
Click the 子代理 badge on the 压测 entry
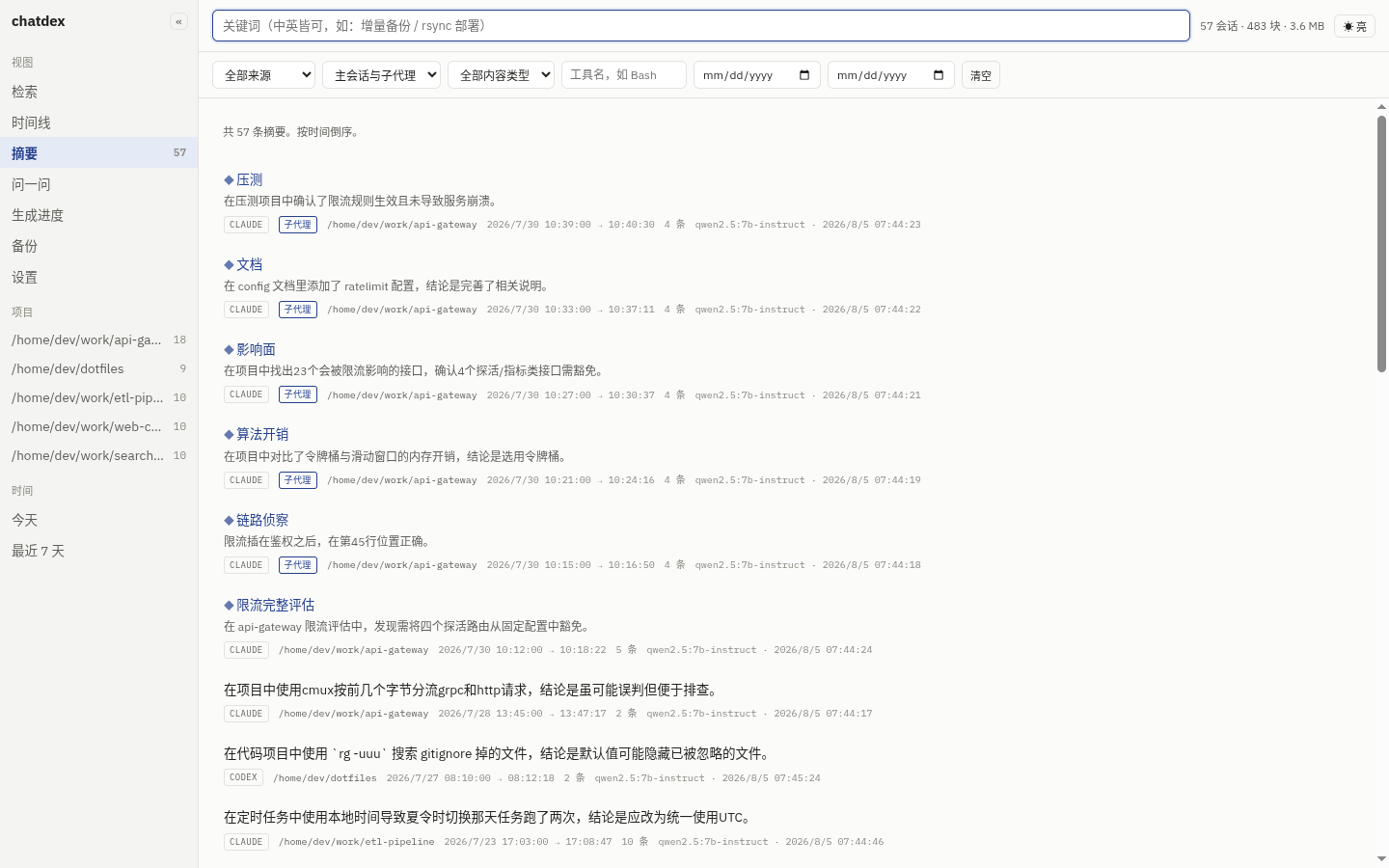[298, 225]
